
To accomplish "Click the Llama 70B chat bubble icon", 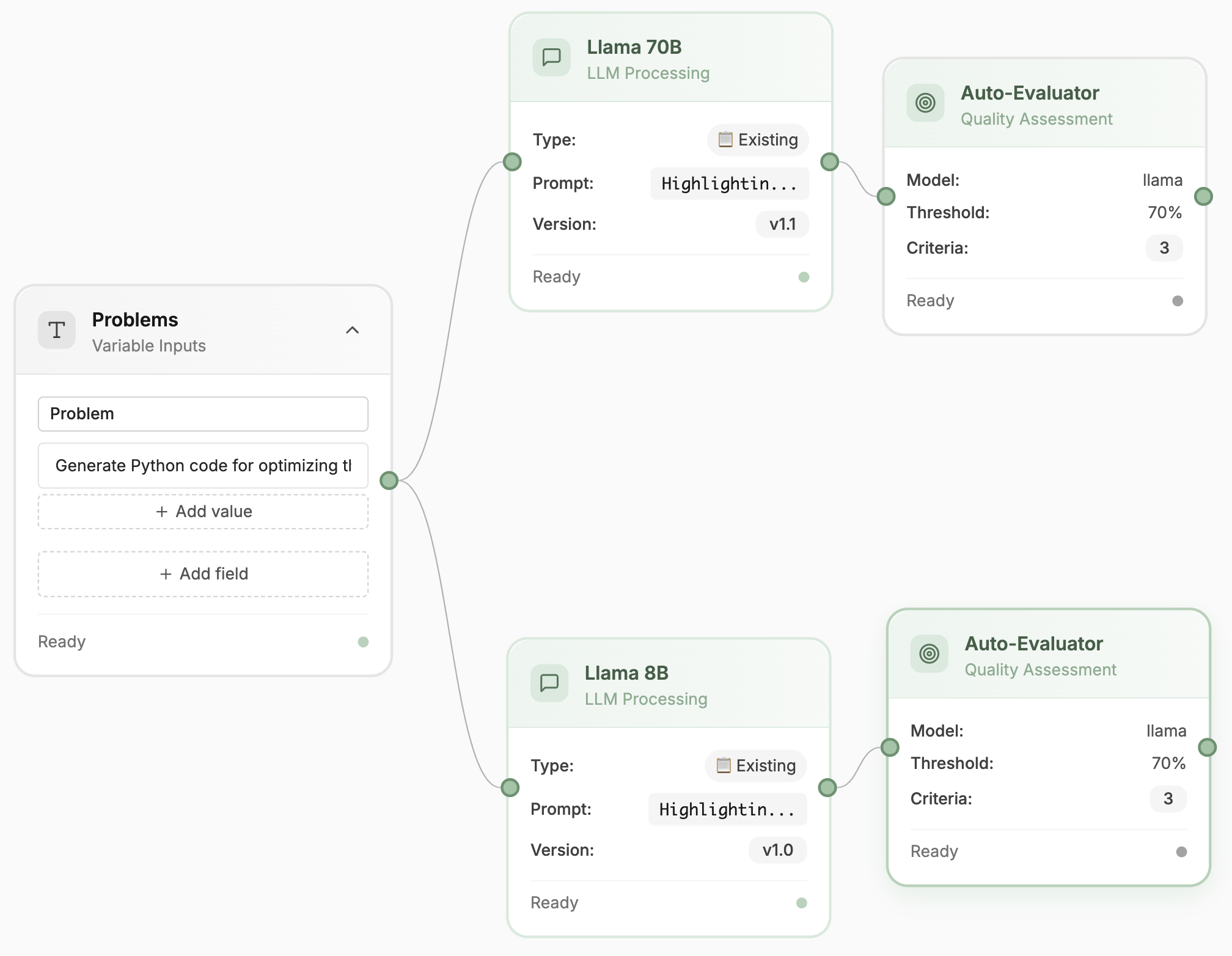I will [x=552, y=57].
